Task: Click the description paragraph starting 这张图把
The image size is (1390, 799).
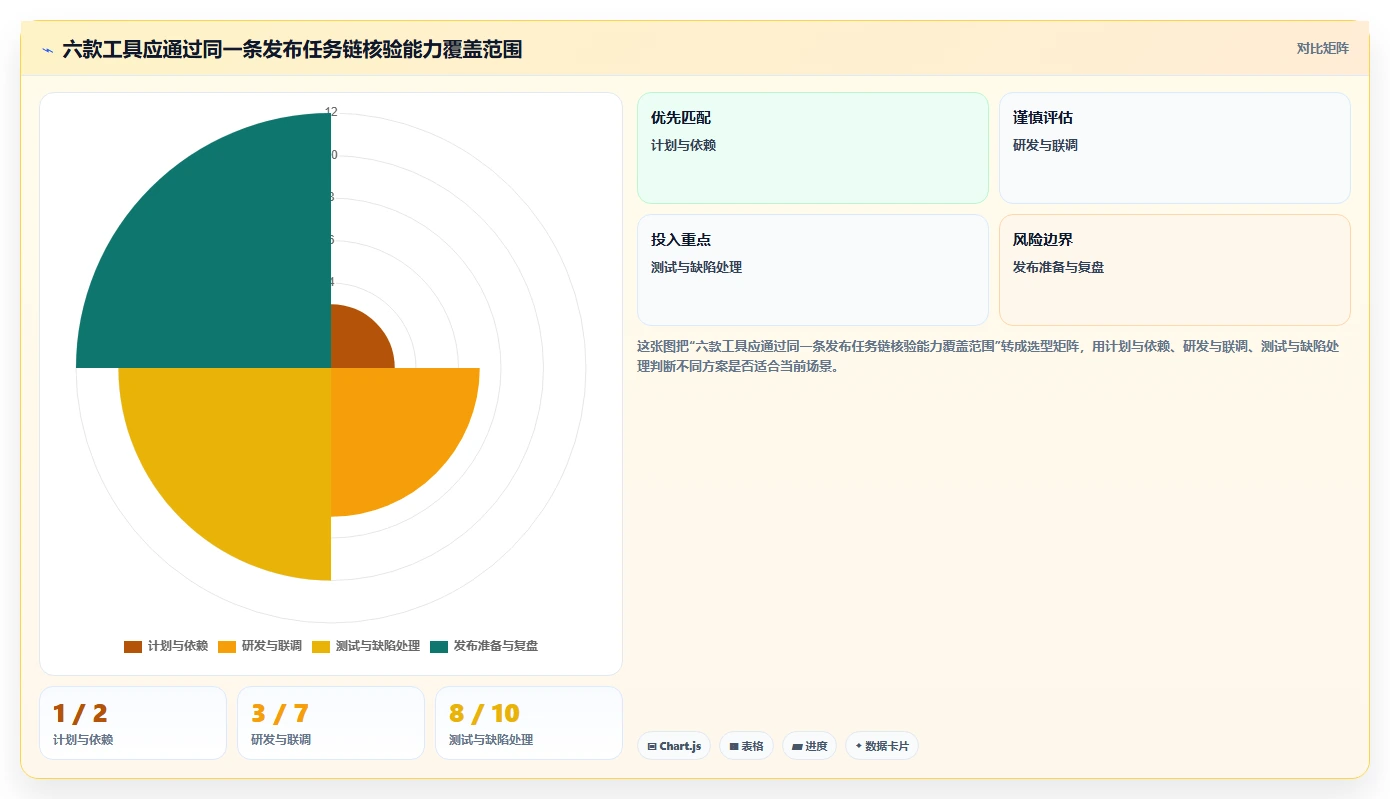Action: coord(988,356)
